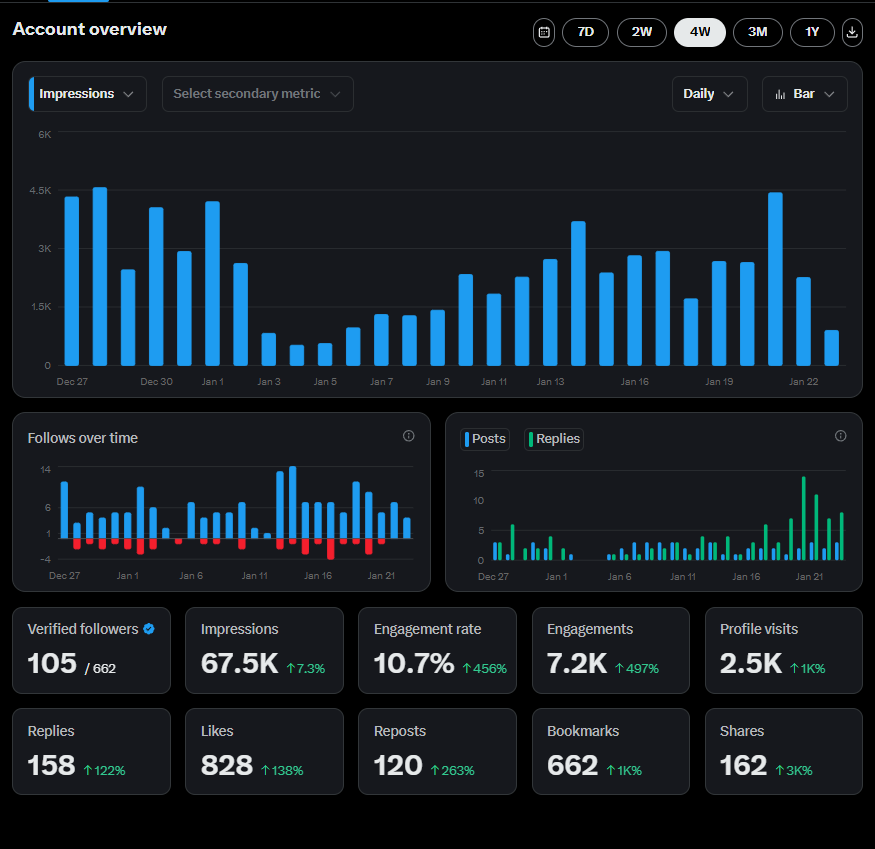This screenshot has height=849, width=875.
Task: Open the Daily frequency dropdown
Action: 710,93
